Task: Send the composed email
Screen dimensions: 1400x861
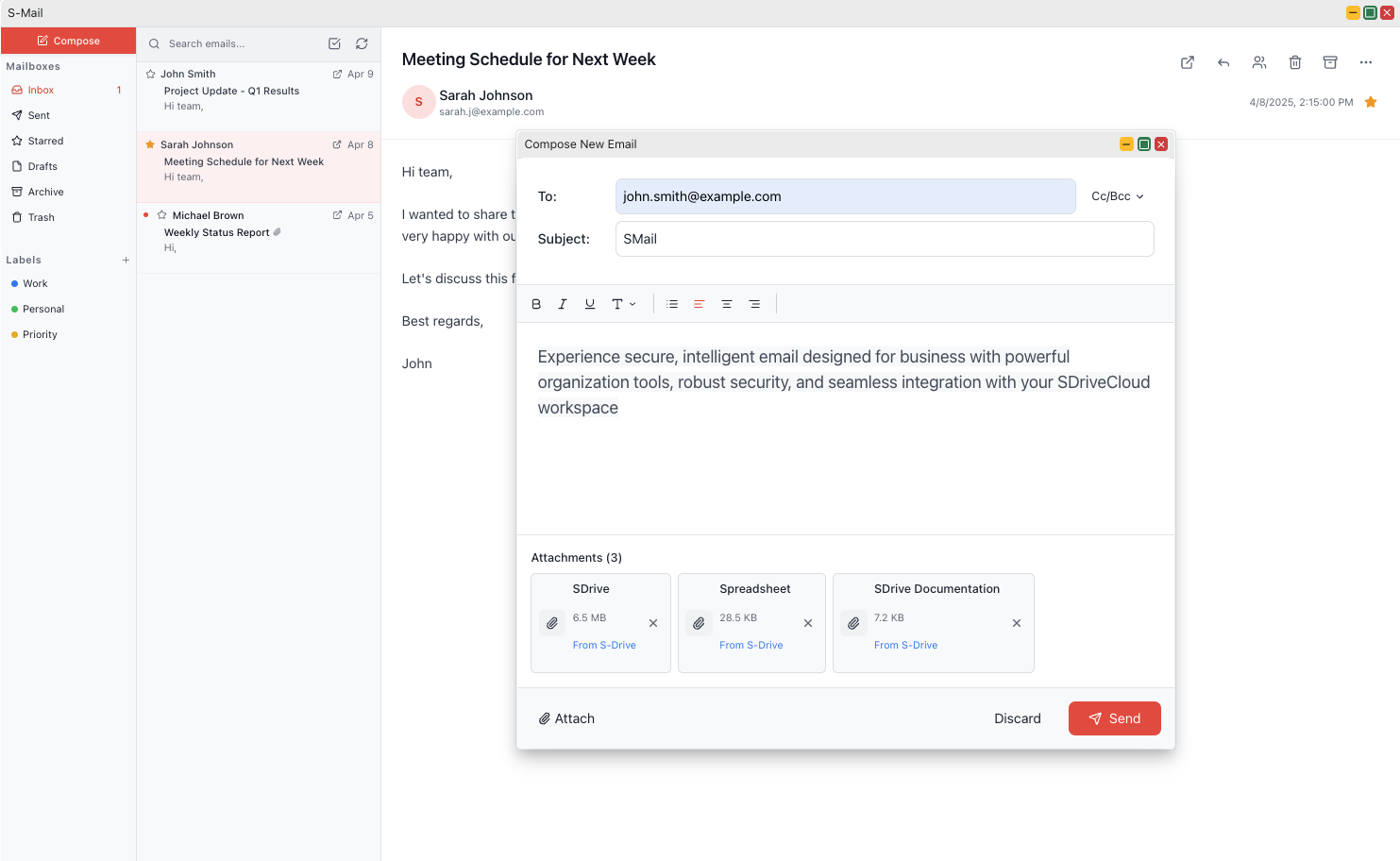Action: click(1114, 718)
